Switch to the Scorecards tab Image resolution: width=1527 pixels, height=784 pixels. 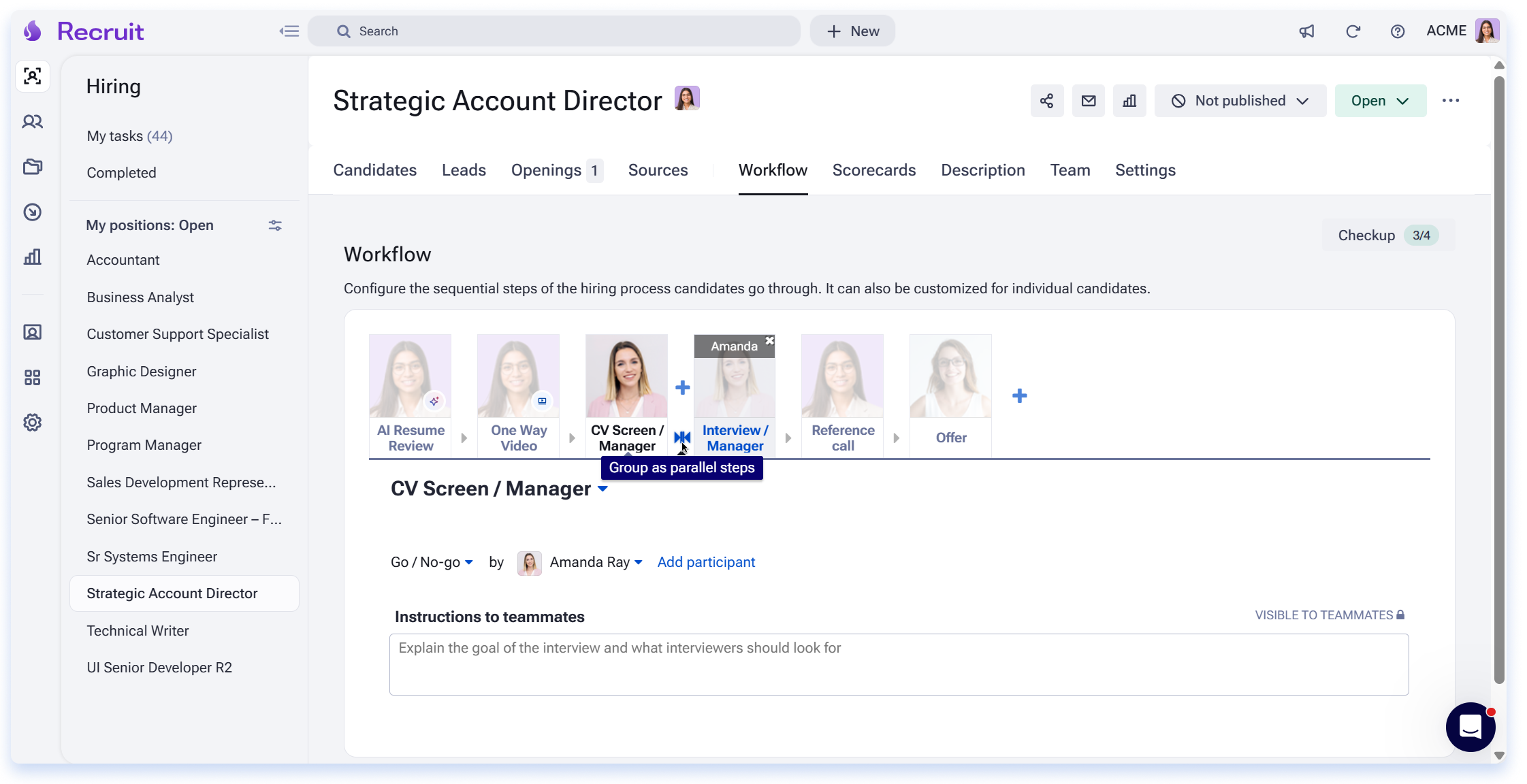point(873,170)
